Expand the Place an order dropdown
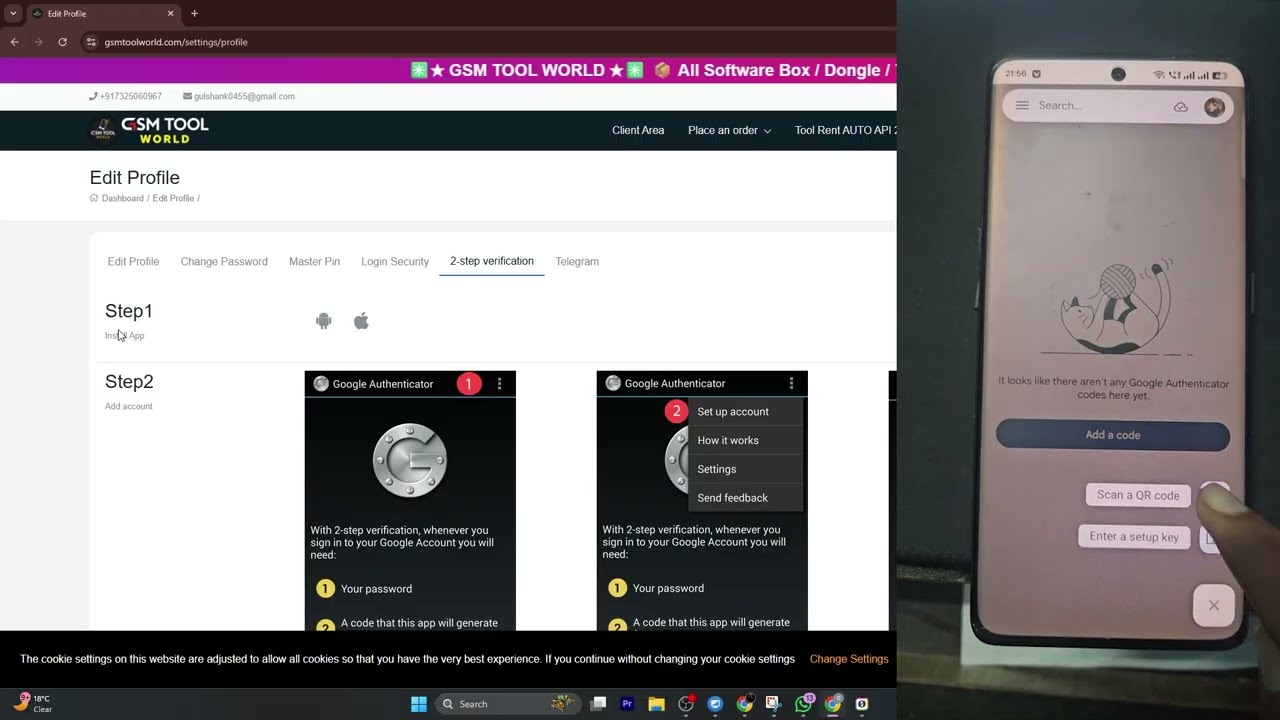This screenshot has height=720, width=1280. coord(729,130)
